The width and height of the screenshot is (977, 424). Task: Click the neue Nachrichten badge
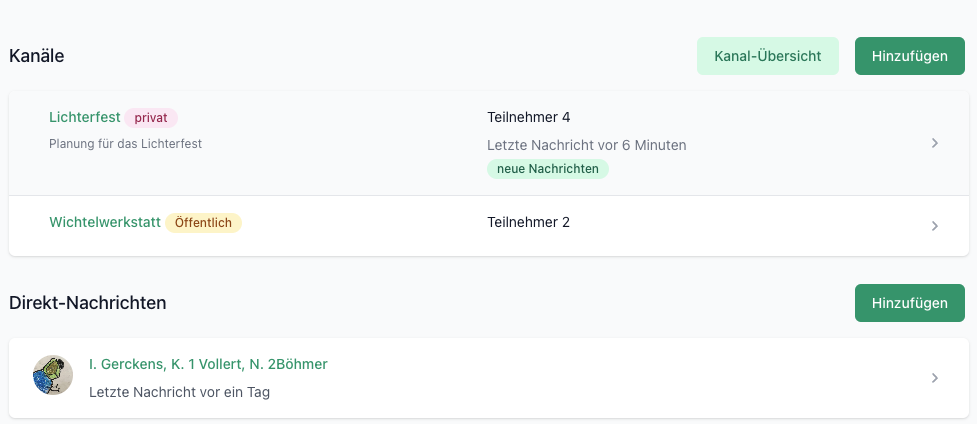tap(548, 169)
